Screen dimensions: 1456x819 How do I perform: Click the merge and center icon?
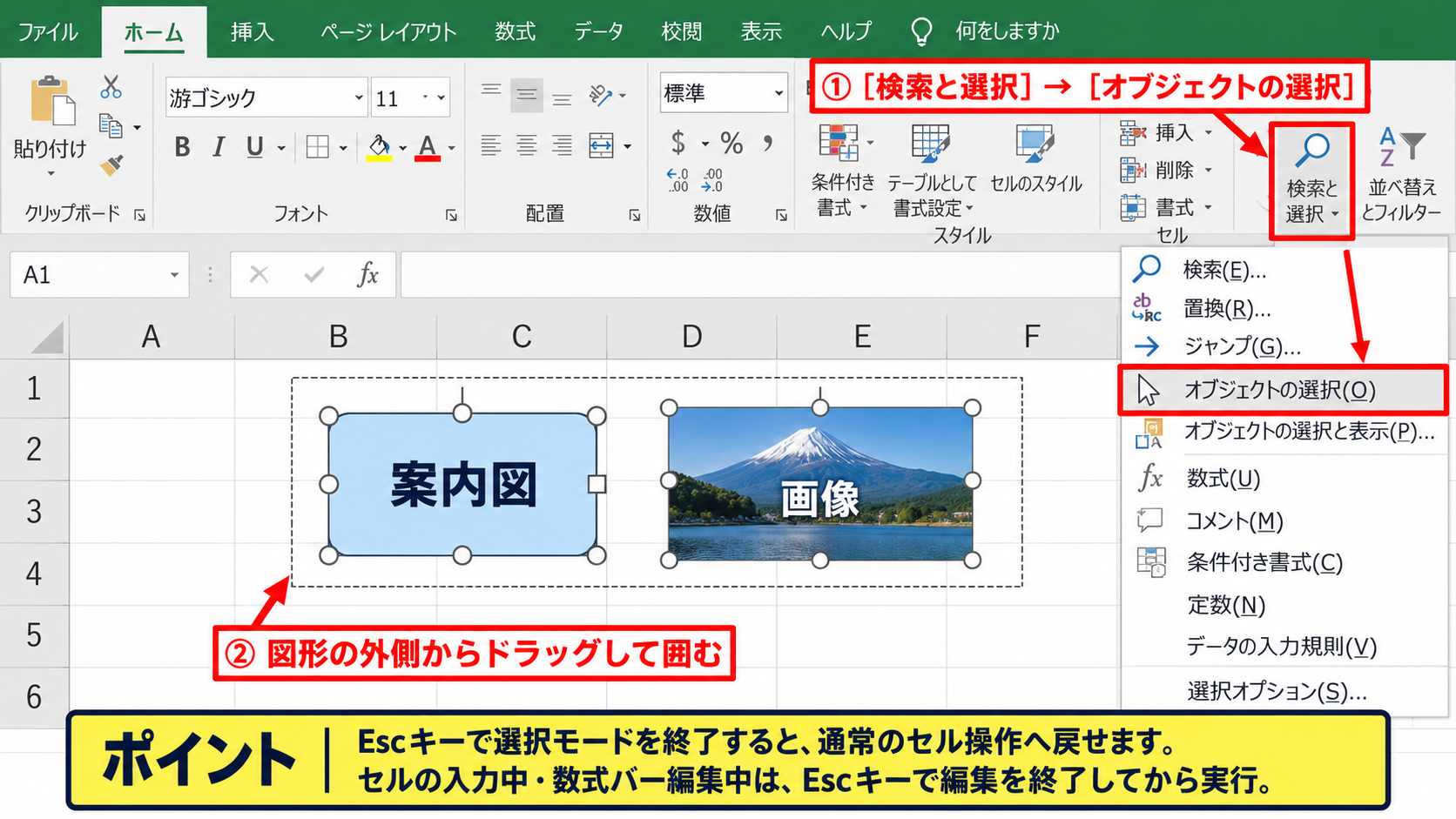point(602,145)
